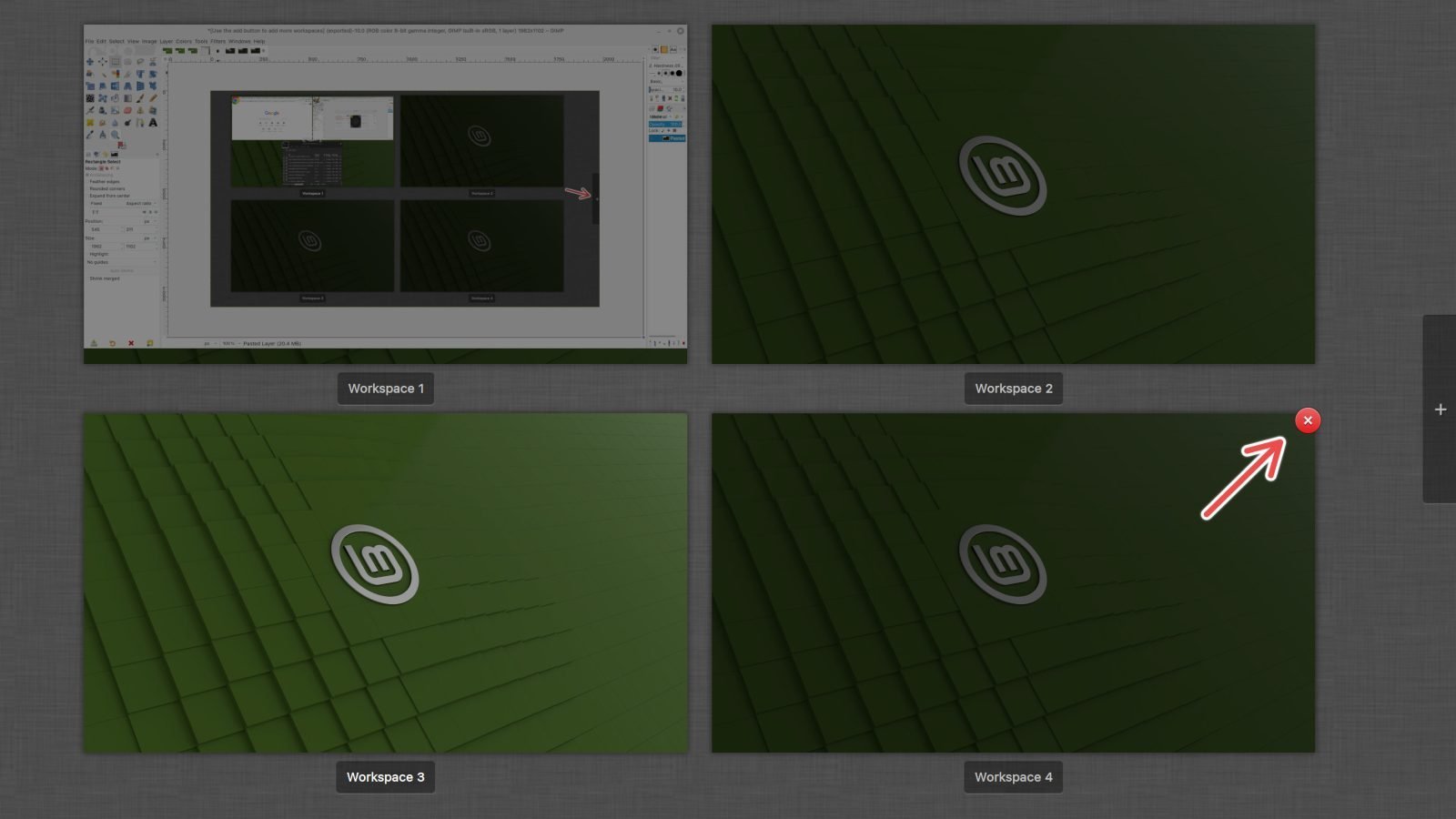This screenshot has width=1456, height=819.
Task: Select the Paintbrush tool
Action: click(x=138, y=98)
